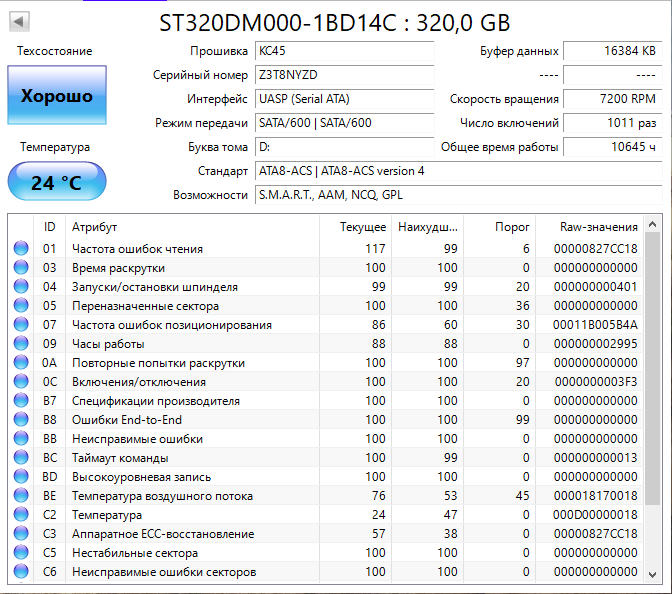The image size is (672, 594).
Task: Click the Буква тома field D:
Action: [345, 147]
